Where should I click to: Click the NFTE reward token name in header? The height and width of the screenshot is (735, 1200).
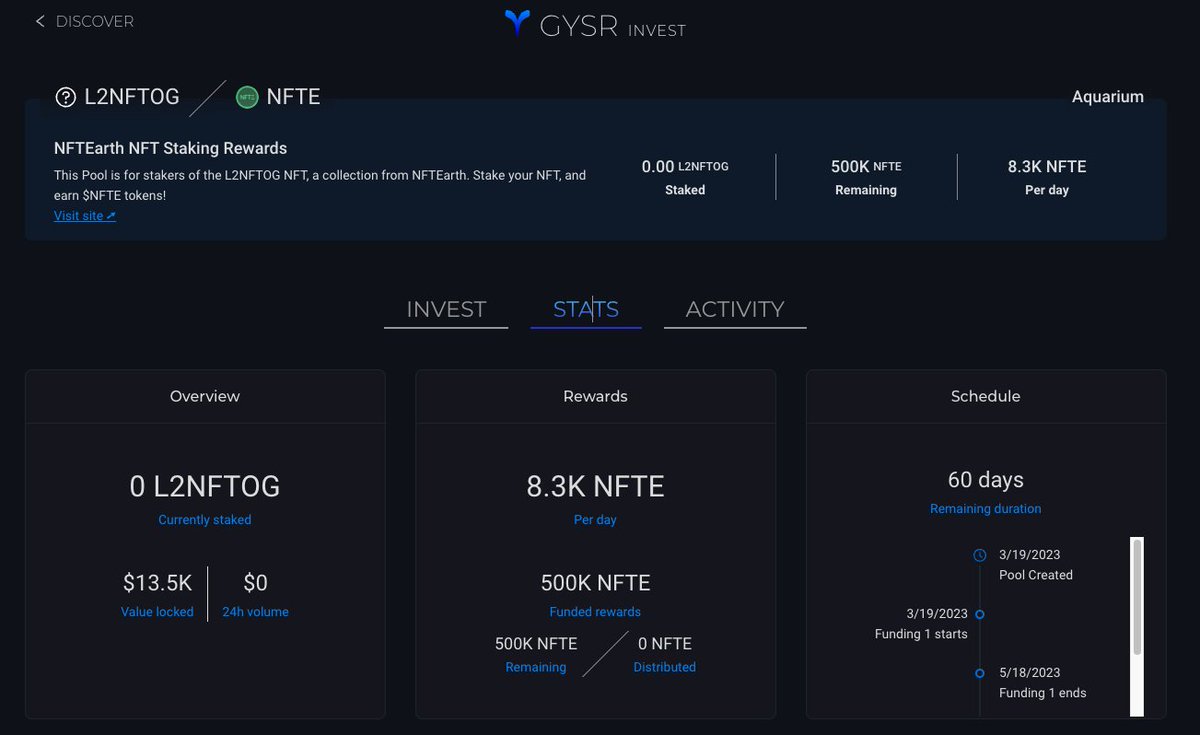293,97
